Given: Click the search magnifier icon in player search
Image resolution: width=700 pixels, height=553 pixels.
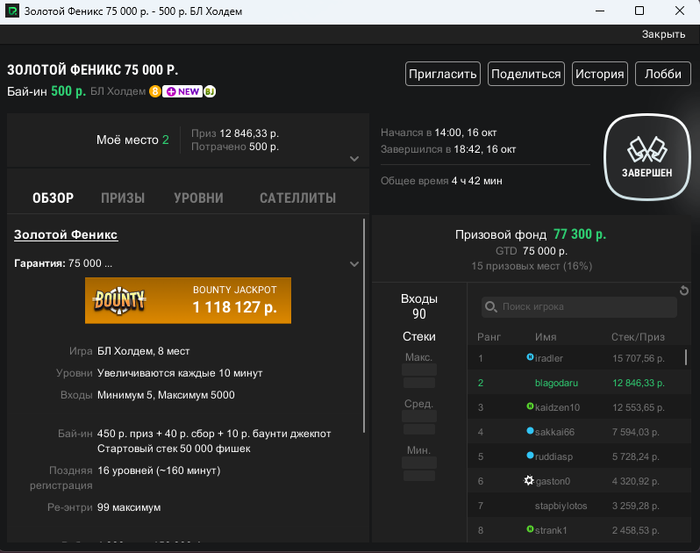Looking at the screenshot, I should [491, 307].
